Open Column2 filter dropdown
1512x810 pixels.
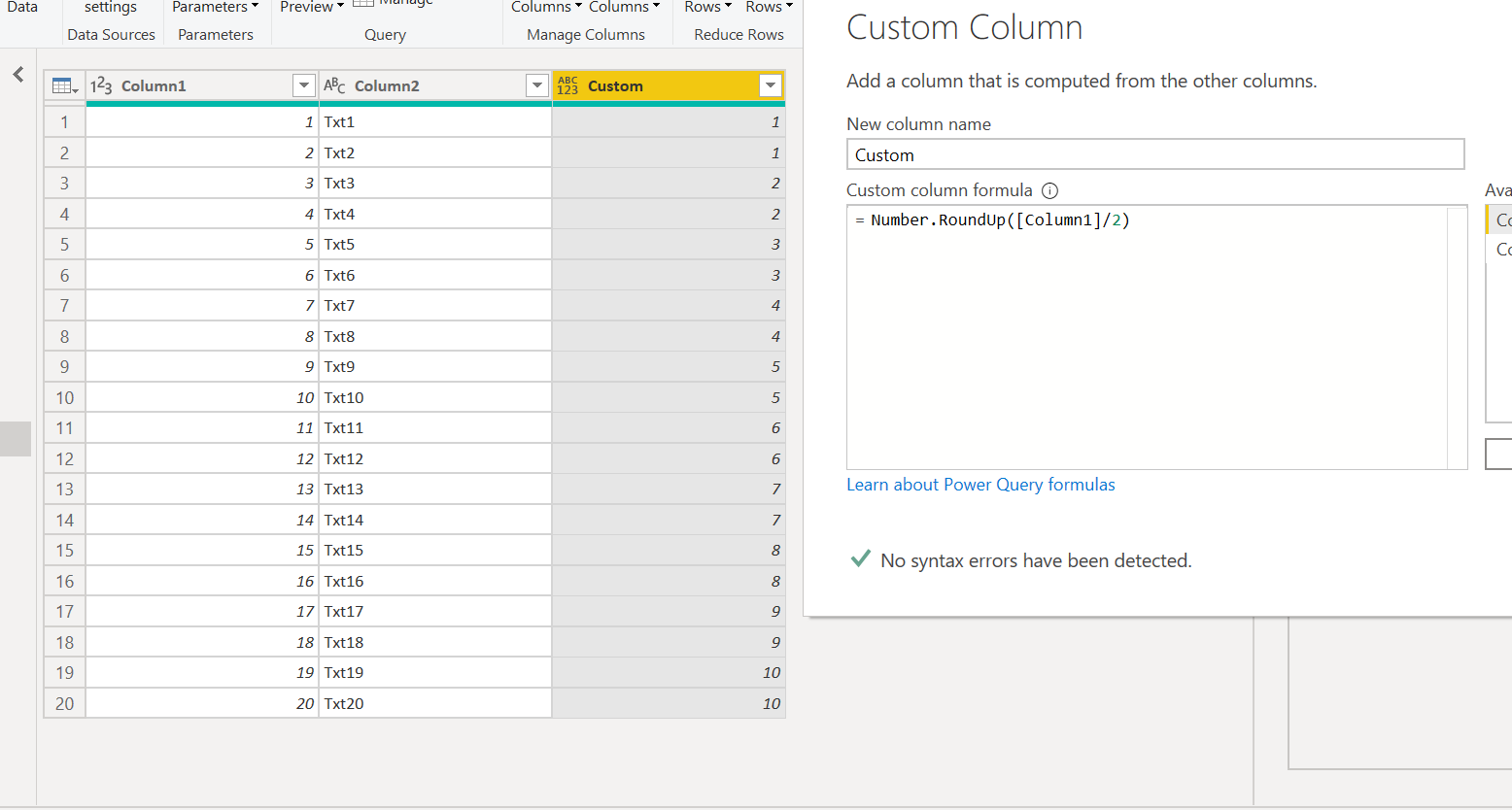(x=537, y=86)
